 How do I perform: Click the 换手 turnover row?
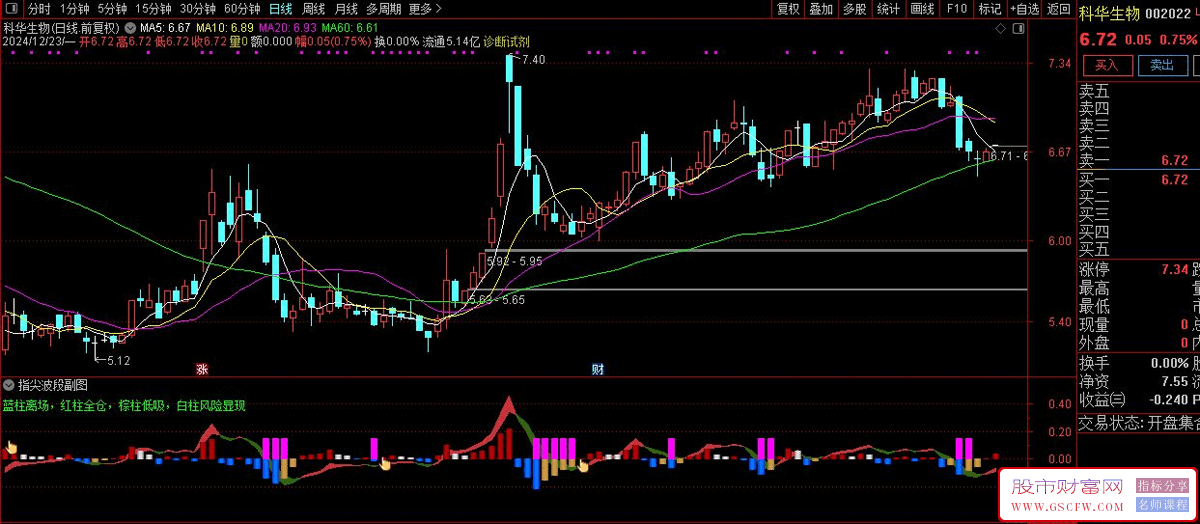click(x=1139, y=363)
